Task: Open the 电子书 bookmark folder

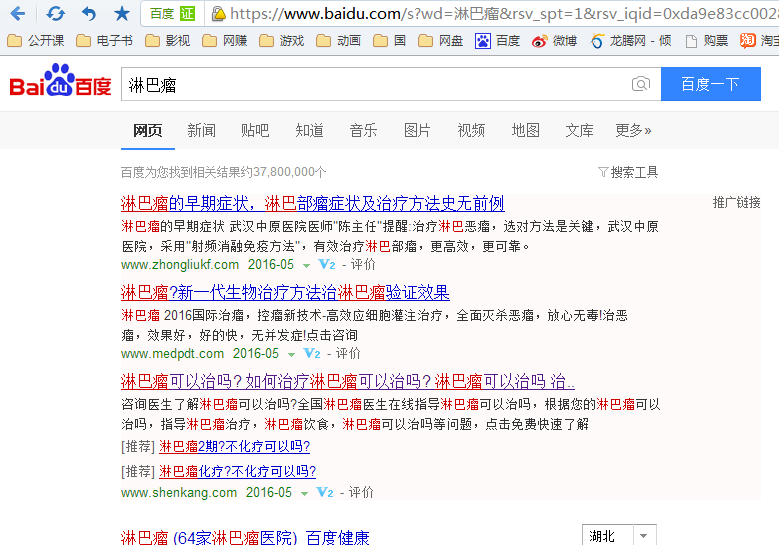Action: coord(104,41)
